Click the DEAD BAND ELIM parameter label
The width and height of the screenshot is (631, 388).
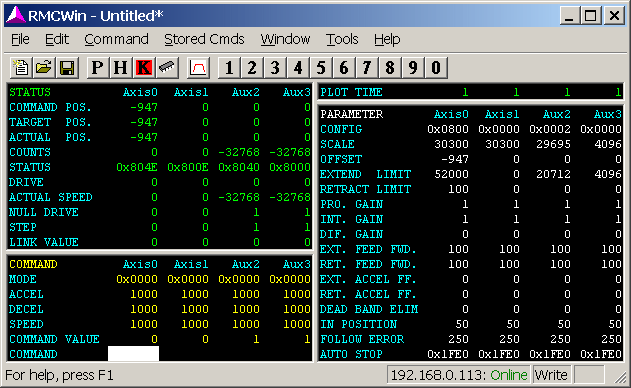pyautogui.click(x=369, y=309)
